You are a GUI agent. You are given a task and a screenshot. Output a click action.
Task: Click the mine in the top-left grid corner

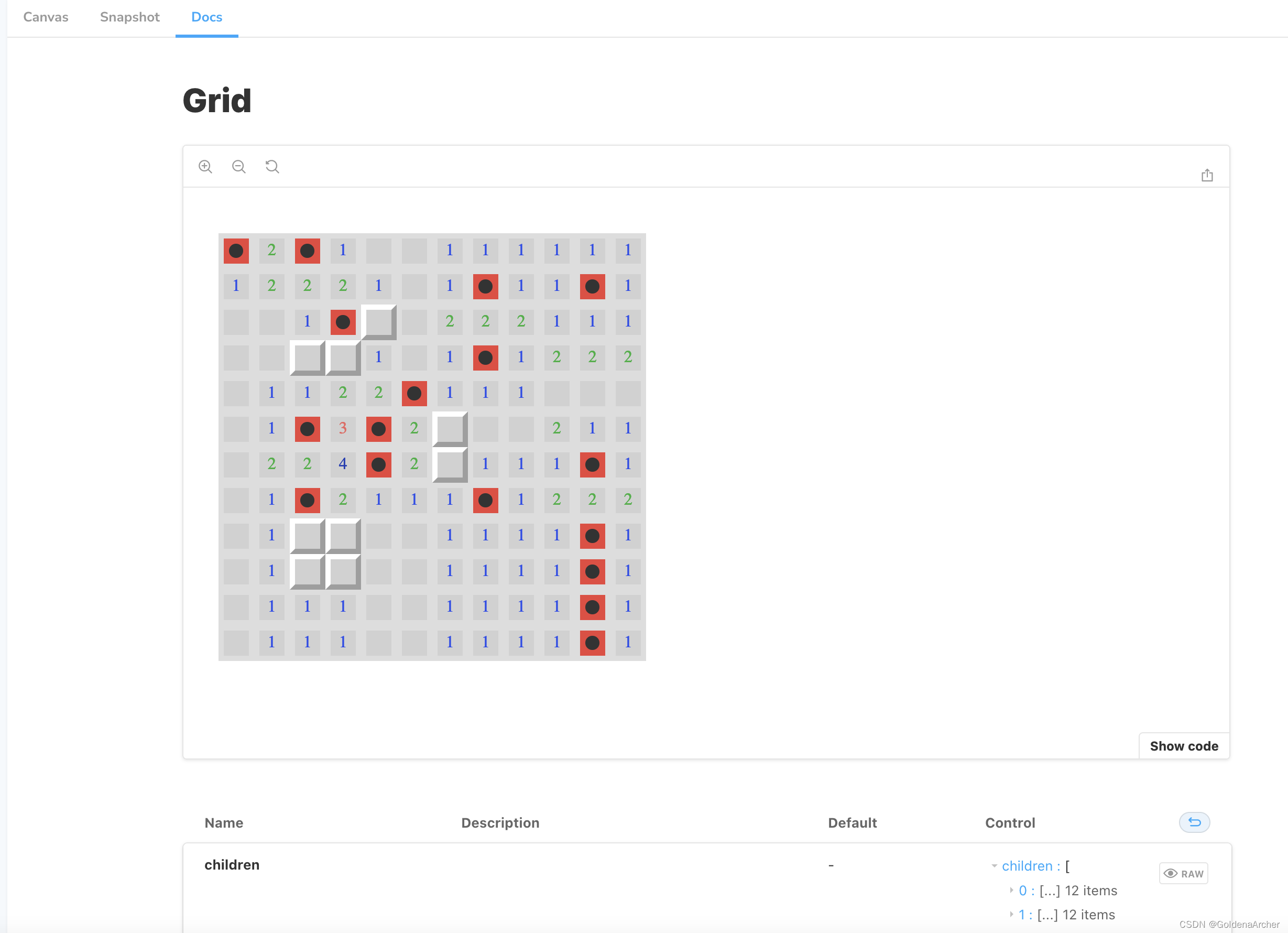(236, 251)
